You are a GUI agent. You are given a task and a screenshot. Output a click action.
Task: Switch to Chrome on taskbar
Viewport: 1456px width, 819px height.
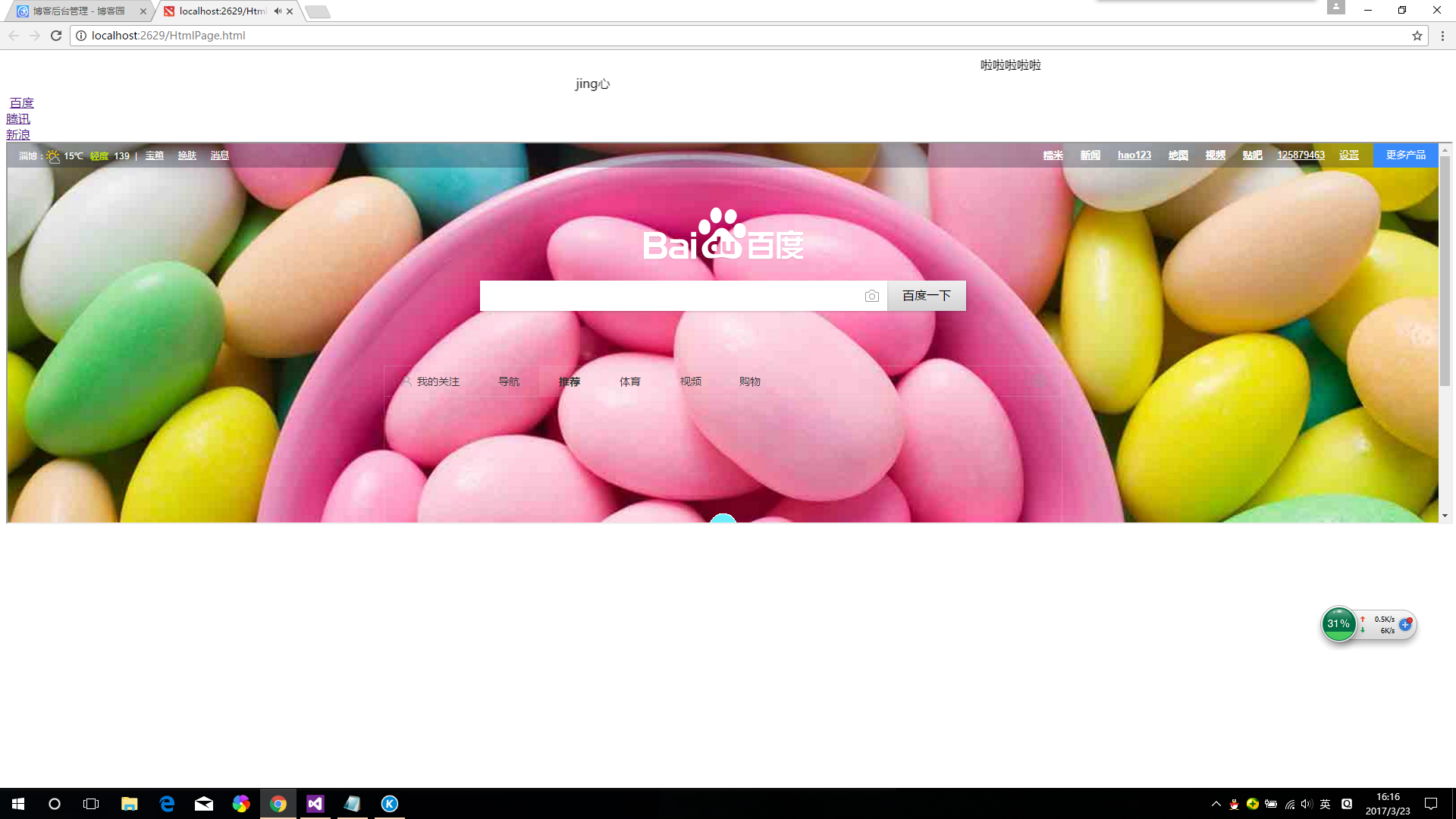tap(278, 804)
